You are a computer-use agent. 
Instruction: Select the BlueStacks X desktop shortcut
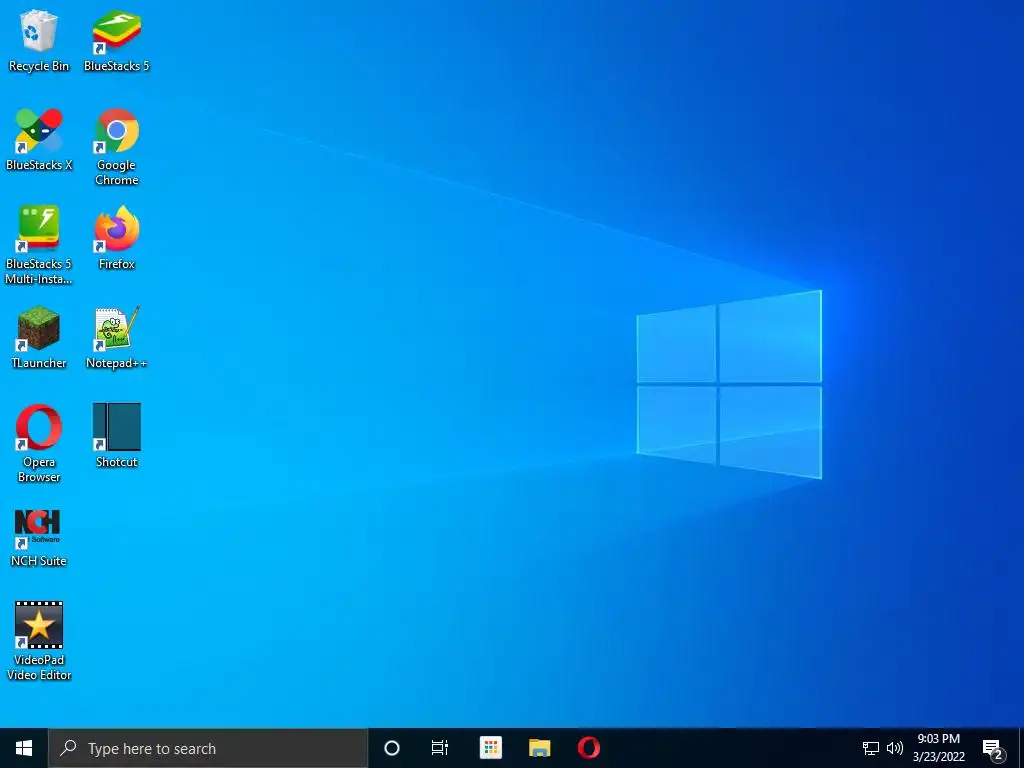pos(39,140)
